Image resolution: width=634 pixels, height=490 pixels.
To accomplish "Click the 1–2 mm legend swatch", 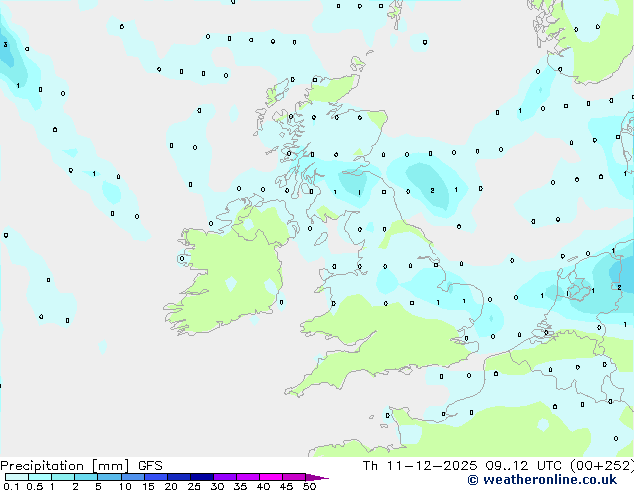I will pos(63,477).
